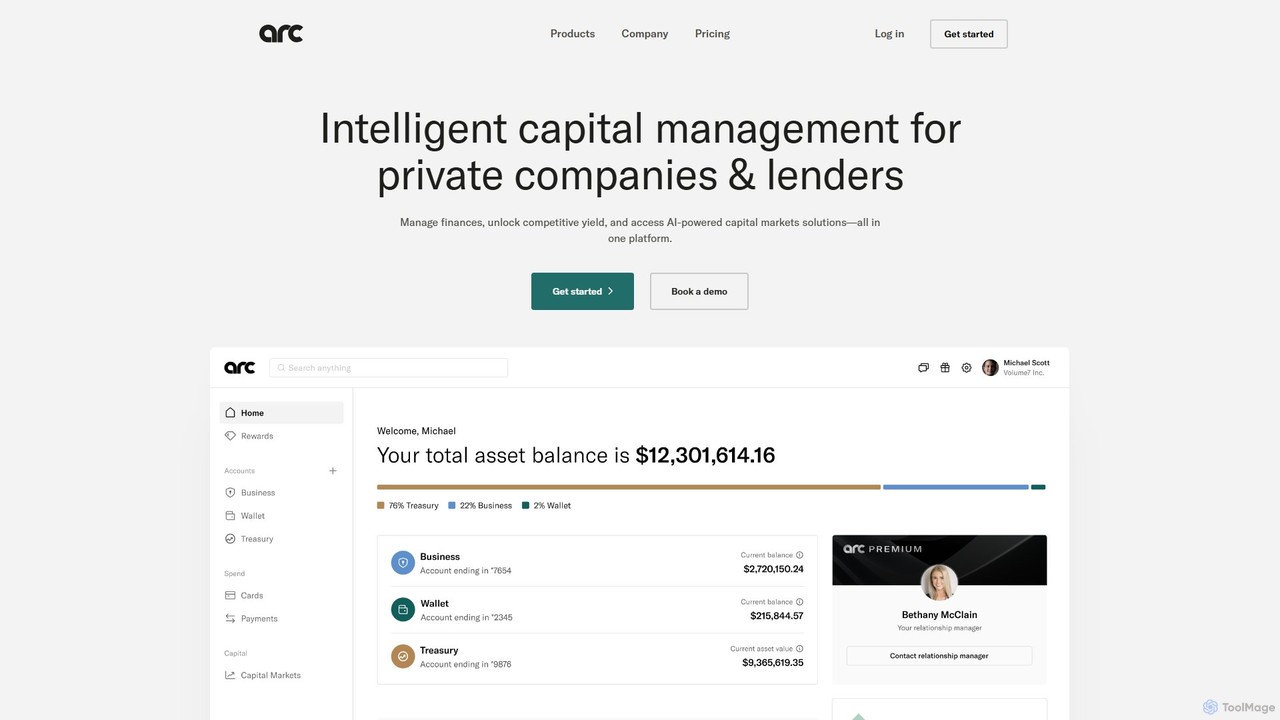Viewport: 1280px width, 720px height.
Task: Click the tan Treasury balance bar segment
Action: [x=629, y=487]
